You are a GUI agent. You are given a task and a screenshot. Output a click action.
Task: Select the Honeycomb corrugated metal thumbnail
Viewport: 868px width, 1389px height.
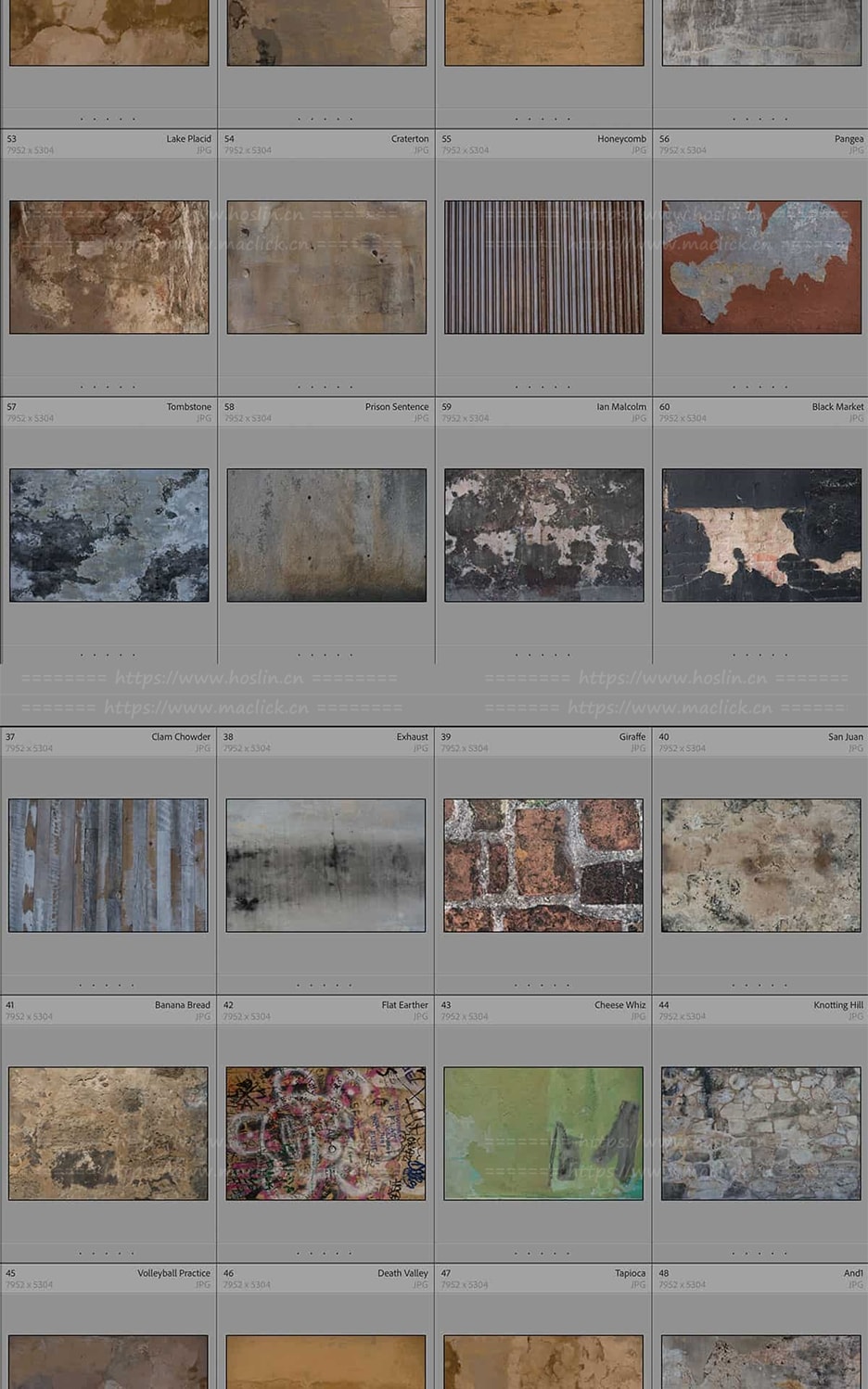click(544, 267)
